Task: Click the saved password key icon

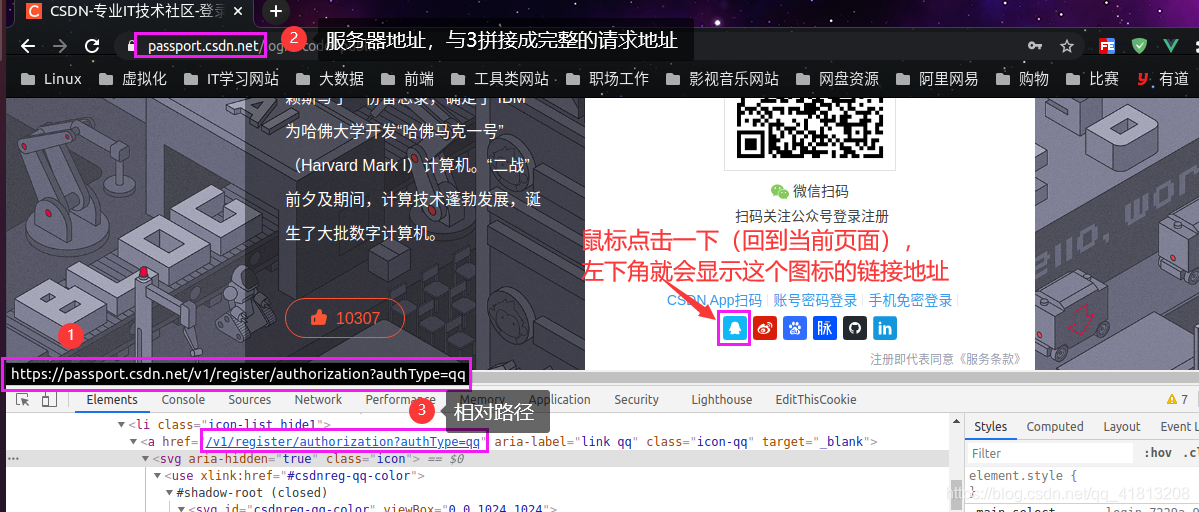Action: tap(1035, 46)
